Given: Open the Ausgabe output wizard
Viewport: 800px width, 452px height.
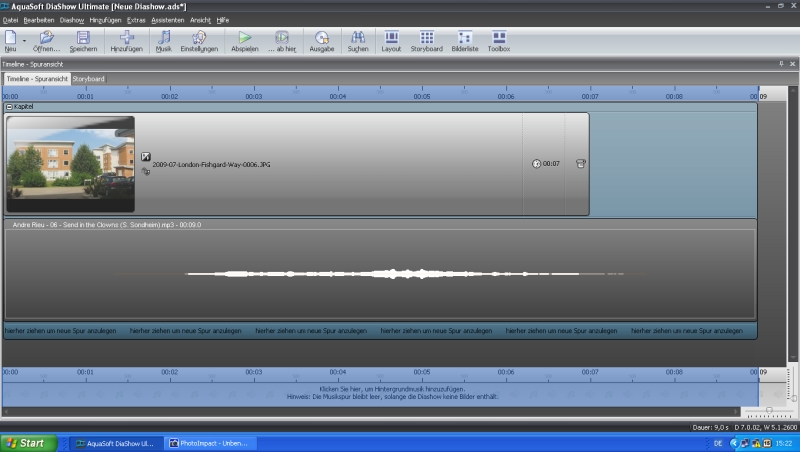Looking at the screenshot, I should pyautogui.click(x=322, y=38).
